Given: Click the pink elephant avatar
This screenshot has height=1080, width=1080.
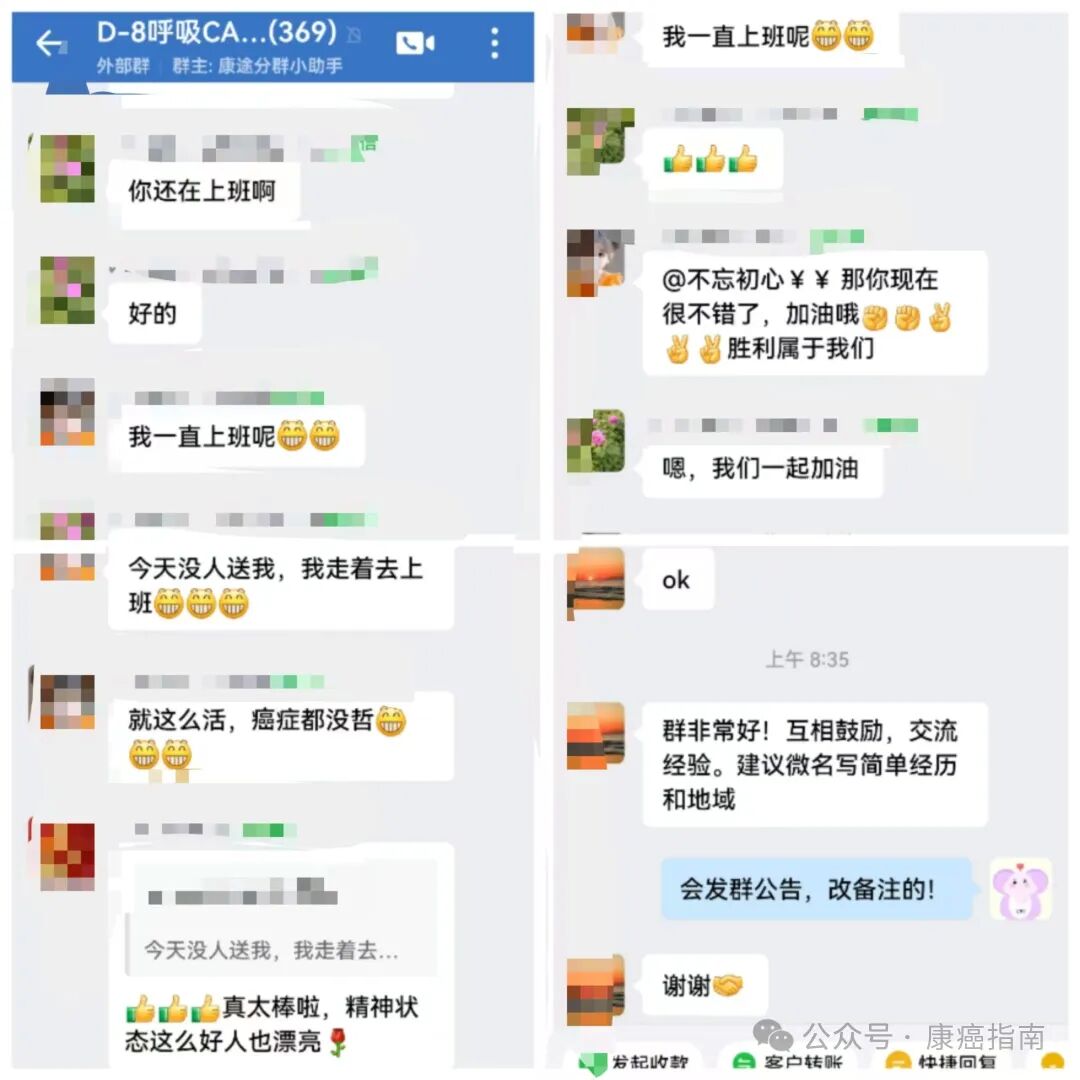Looking at the screenshot, I should [x=1020, y=889].
